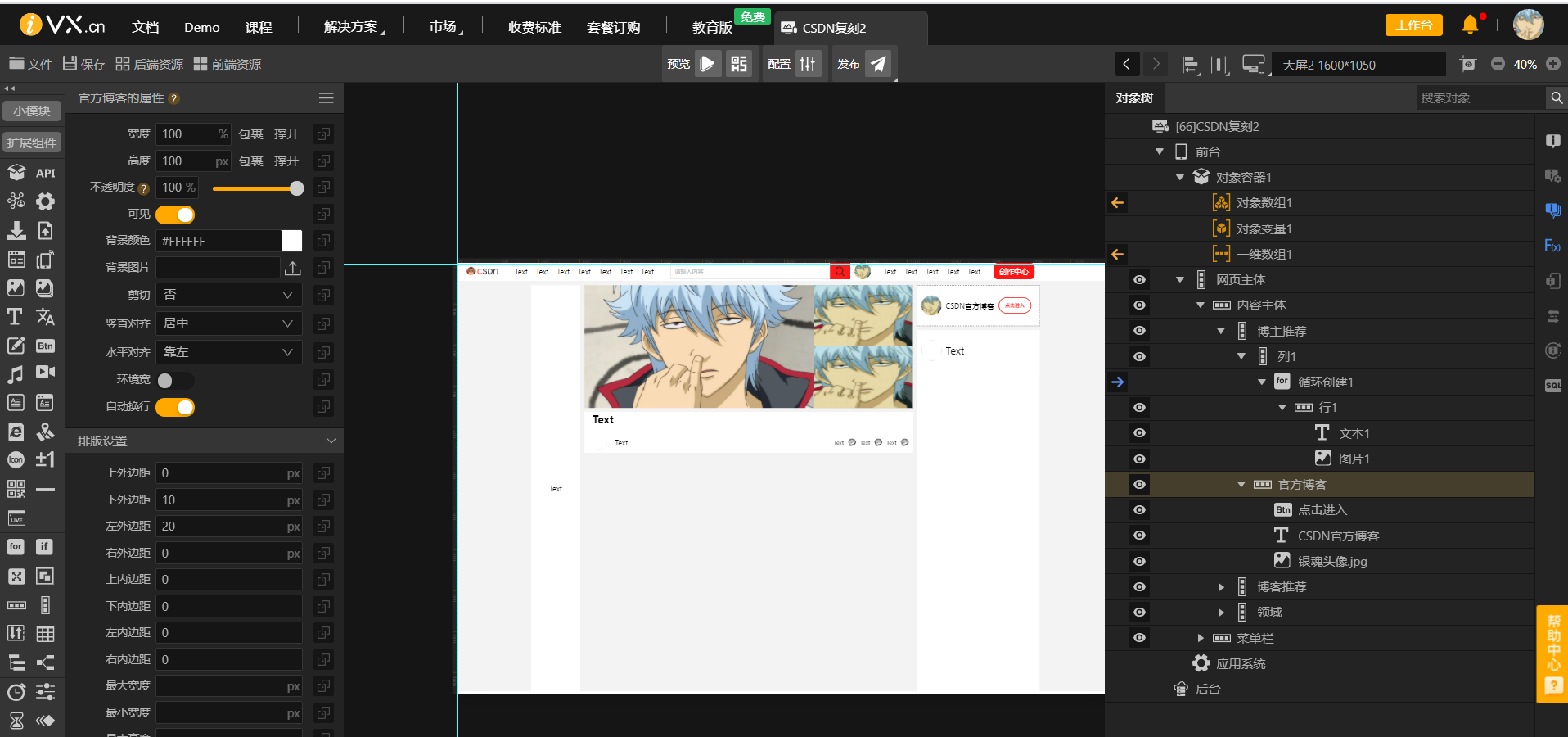Select the timer clock component icon
The image size is (1568, 737).
[x=16, y=692]
